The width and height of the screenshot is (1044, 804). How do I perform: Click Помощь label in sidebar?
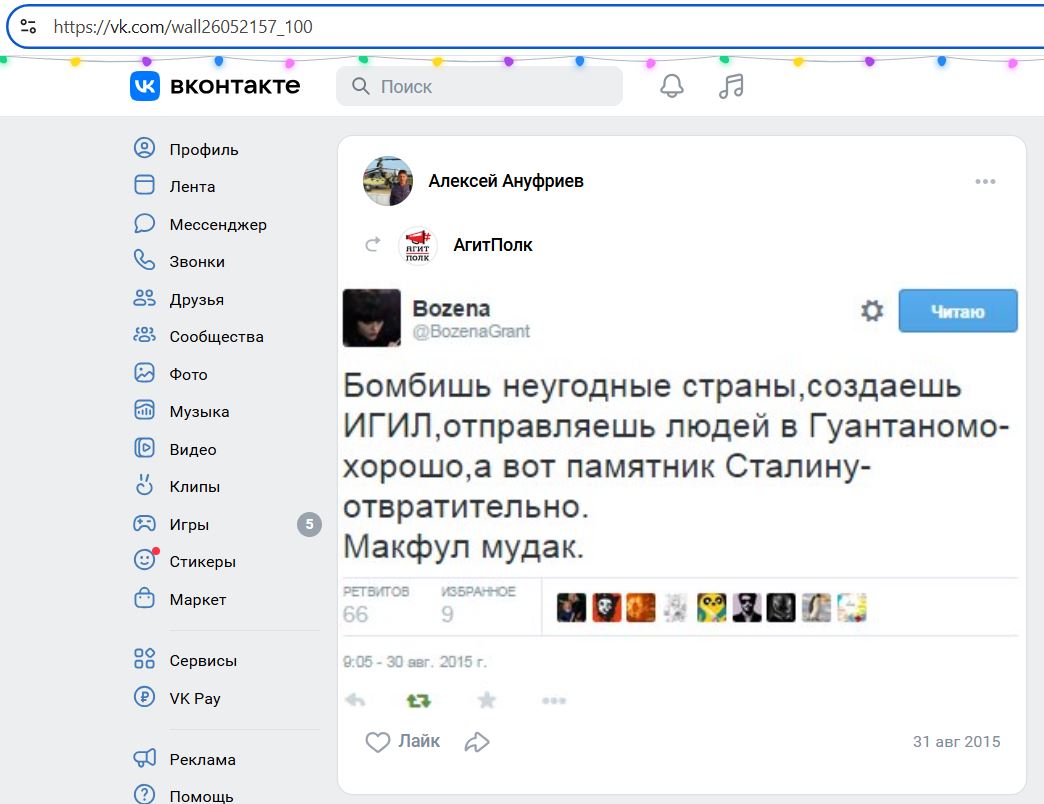[x=201, y=796]
